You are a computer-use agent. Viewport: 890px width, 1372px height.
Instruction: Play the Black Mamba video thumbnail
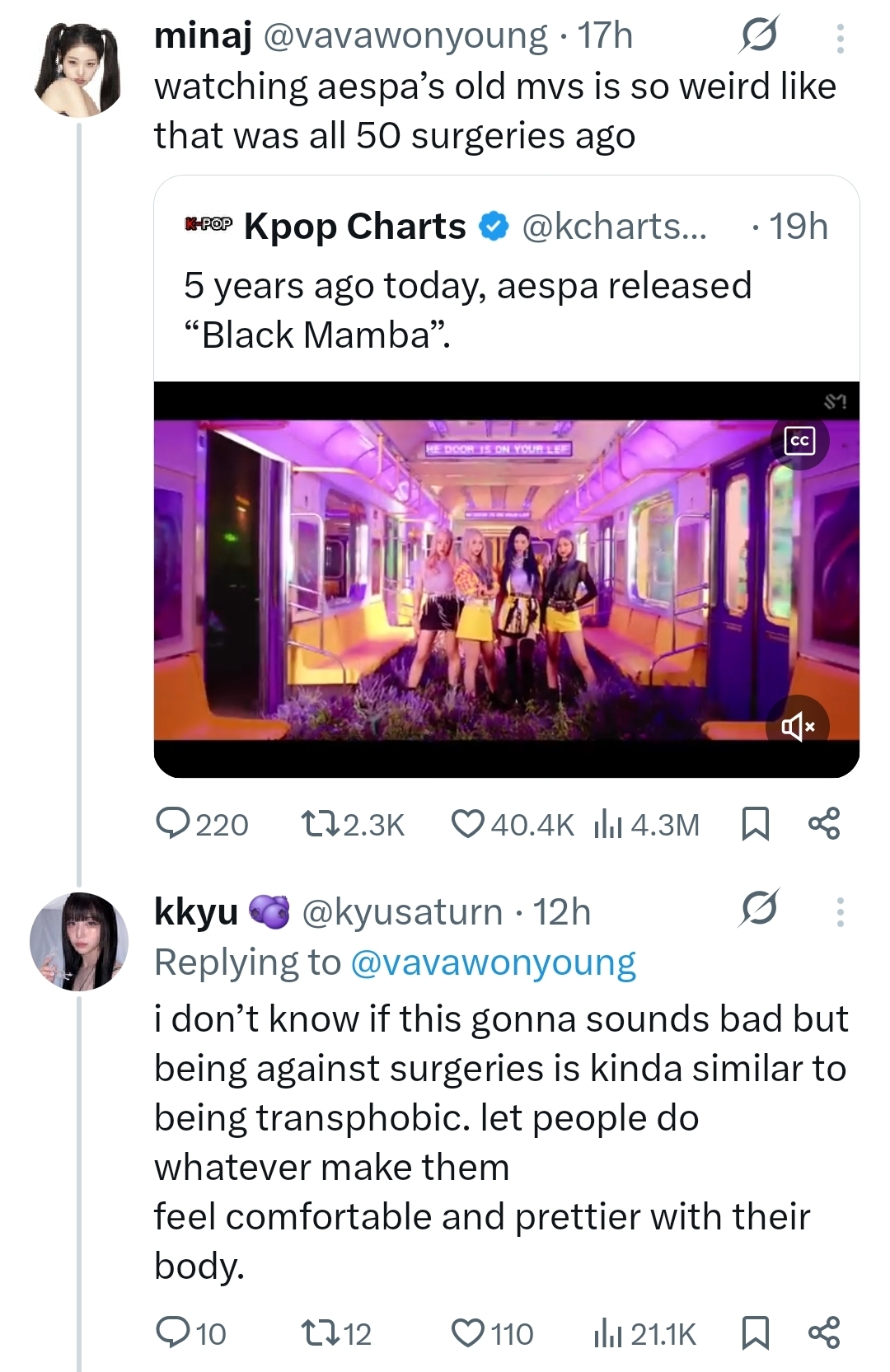[506, 577]
